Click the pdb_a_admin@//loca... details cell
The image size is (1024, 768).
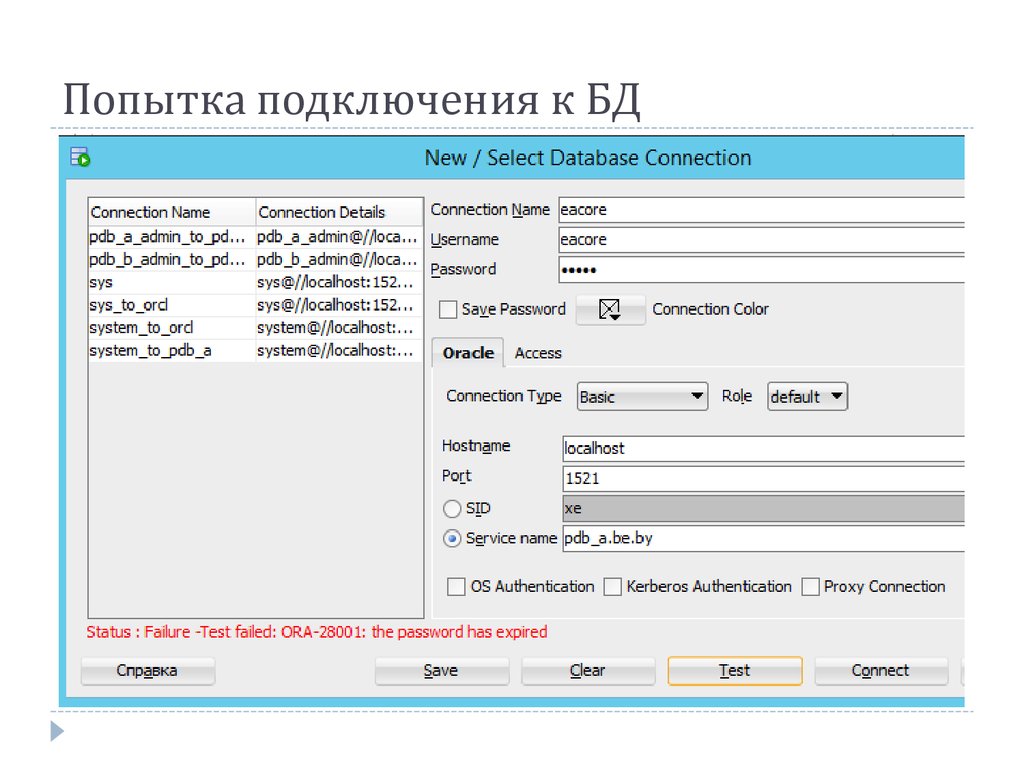(x=339, y=236)
